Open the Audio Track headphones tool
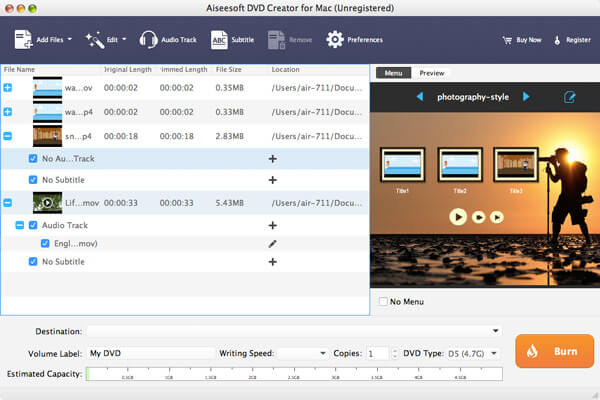 coord(148,39)
